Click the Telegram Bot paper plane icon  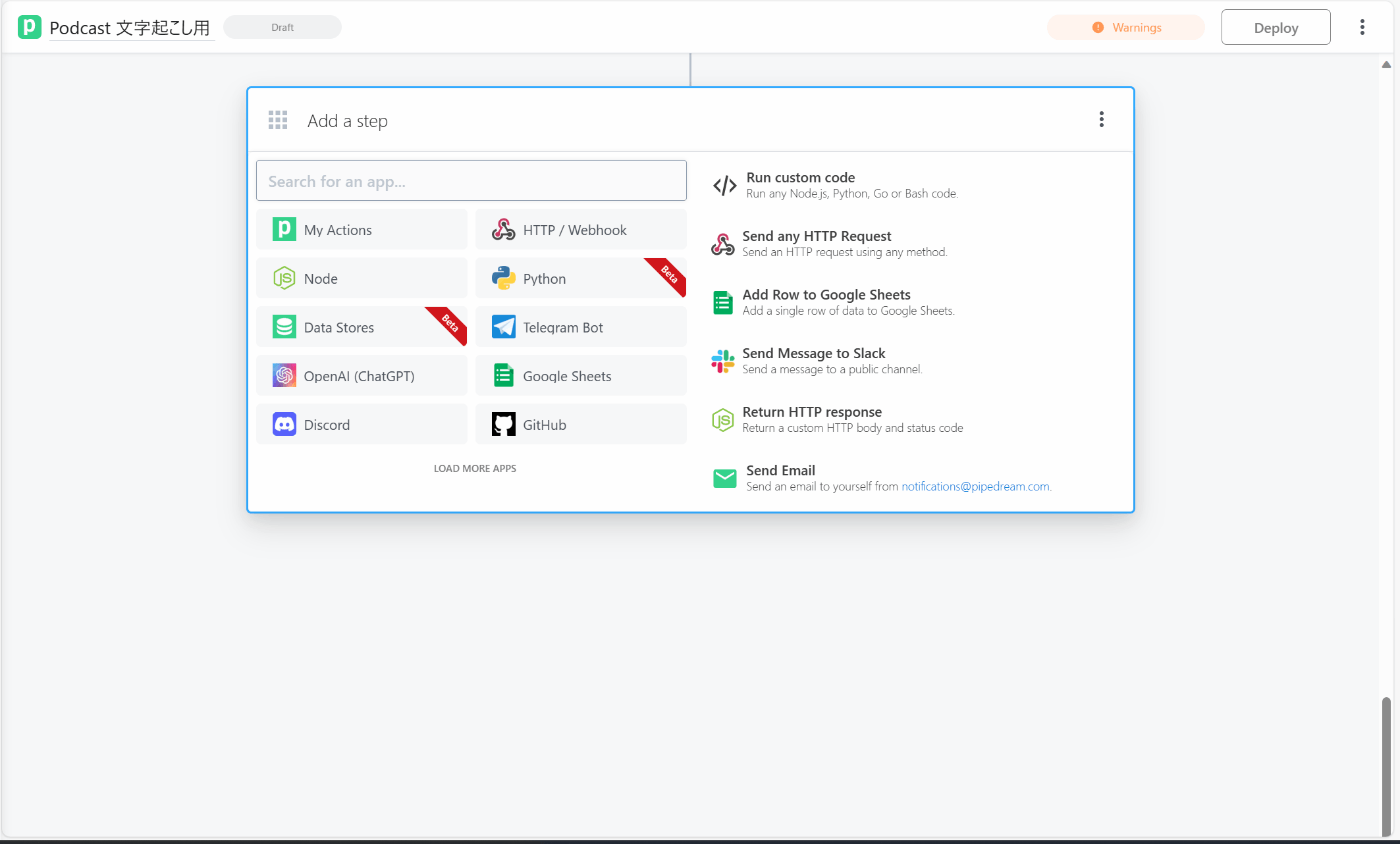click(503, 327)
